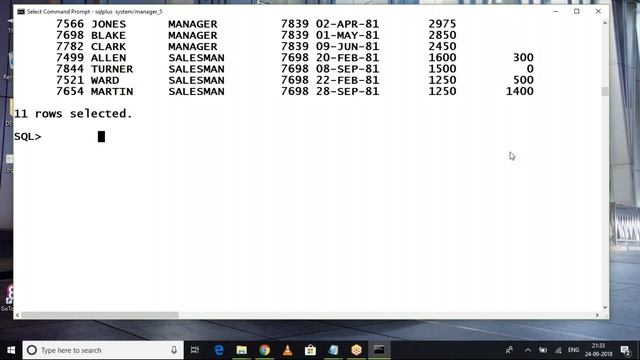Open the People icon in system tray

[509, 350]
